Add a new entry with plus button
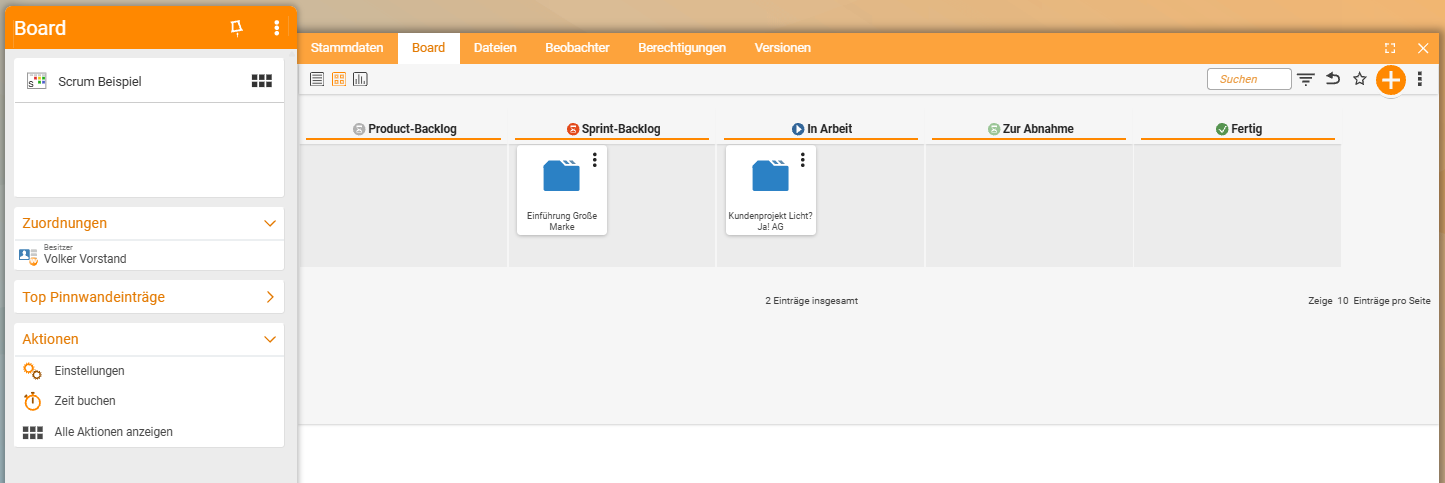Screen dimensions: 1445x483 pyautogui.click(x=1391, y=80)
